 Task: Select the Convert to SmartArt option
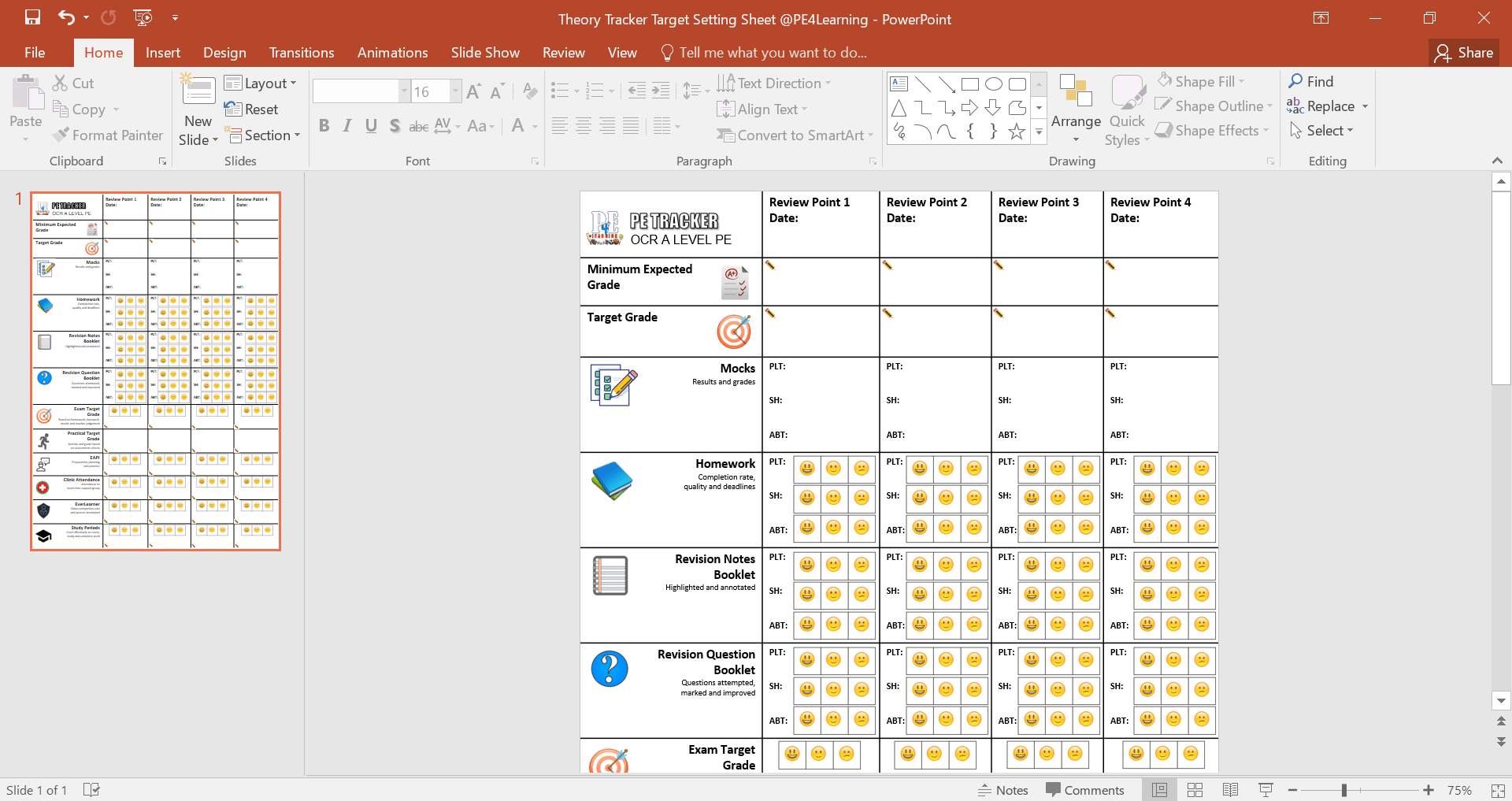795,135
